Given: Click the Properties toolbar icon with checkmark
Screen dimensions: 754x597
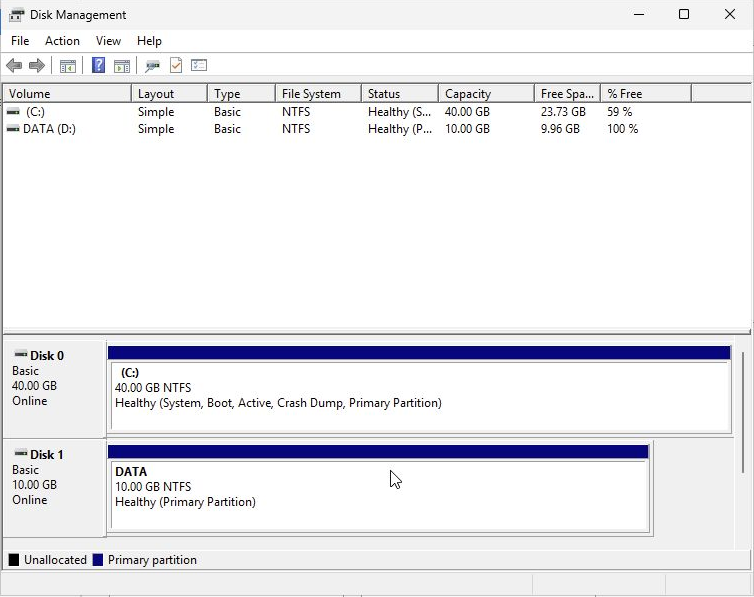Looking at the screenshot, I should click(176, 65).
